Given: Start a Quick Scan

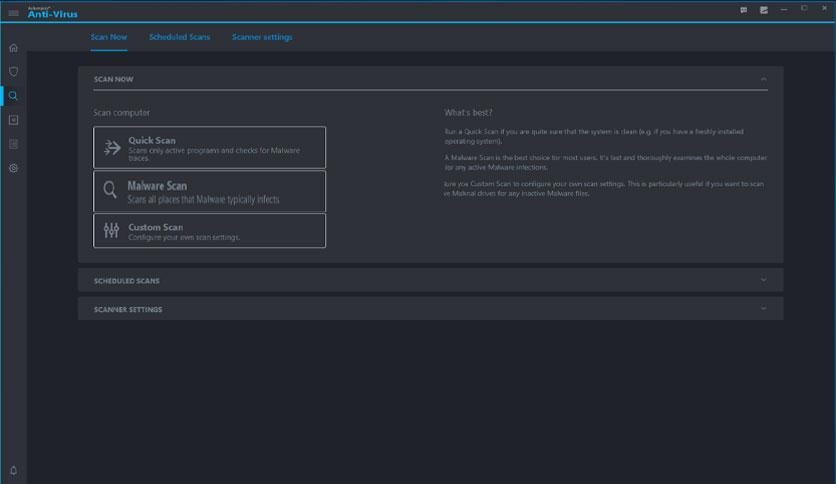Looking at the screenshot, I should coord(210,148).
